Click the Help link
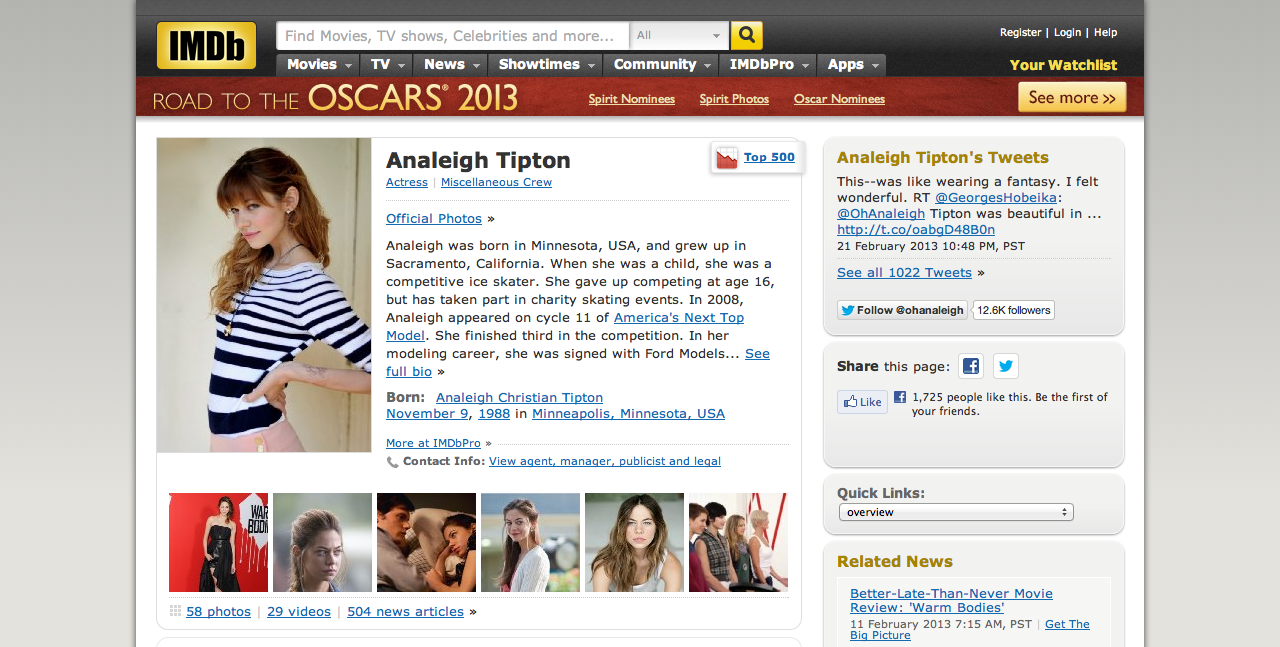This screenshot has width=1280, height=647. click(x=1105, y=33)
